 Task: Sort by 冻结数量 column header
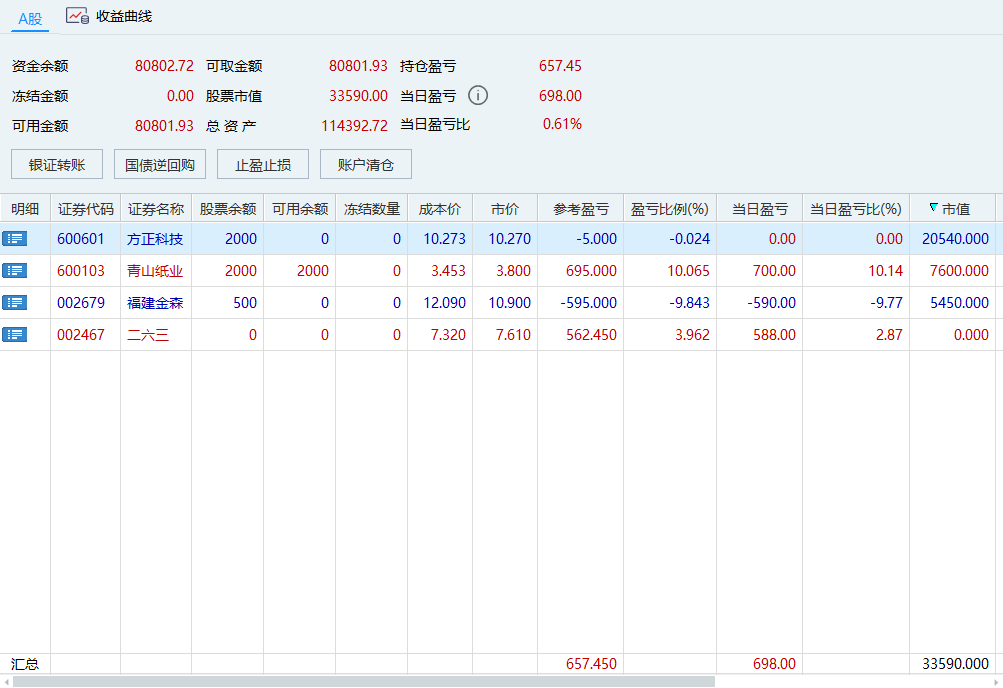point(372,208)
